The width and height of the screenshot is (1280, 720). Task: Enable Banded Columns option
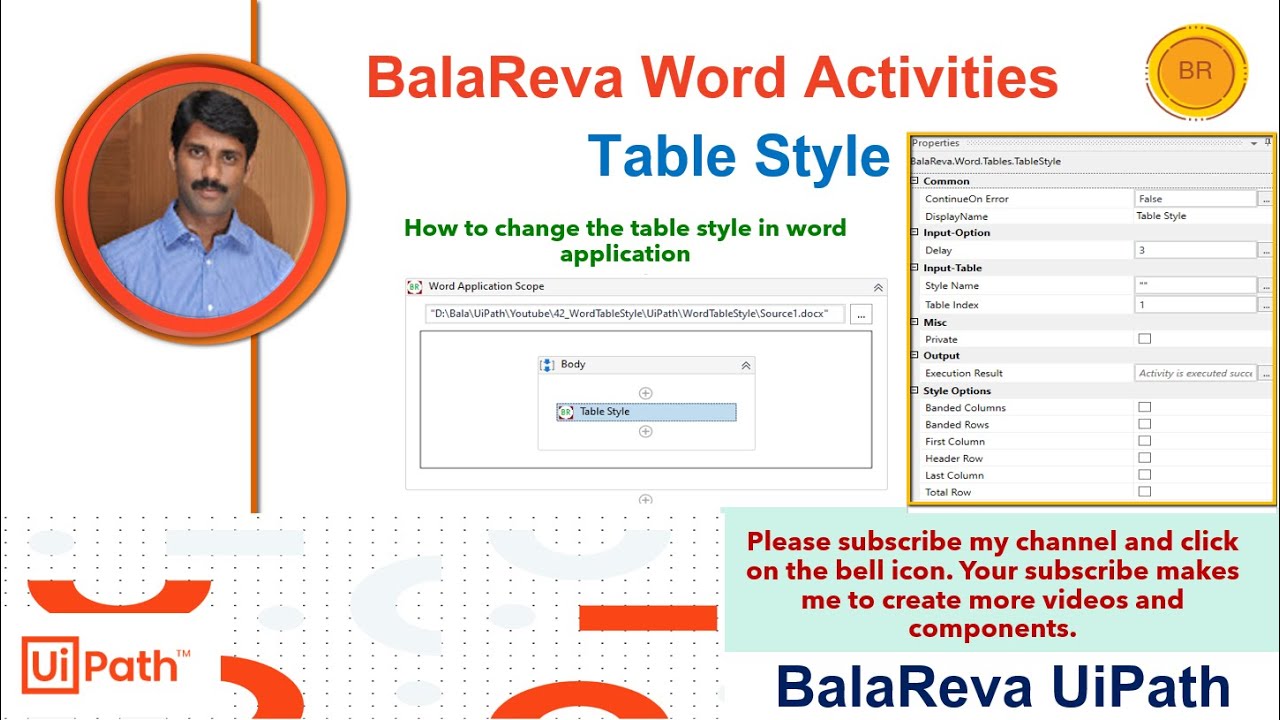(x=1145, y=407)
